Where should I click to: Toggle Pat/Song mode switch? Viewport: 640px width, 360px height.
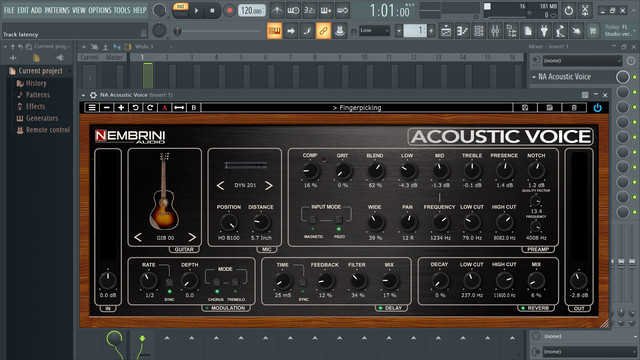point(180,10)
